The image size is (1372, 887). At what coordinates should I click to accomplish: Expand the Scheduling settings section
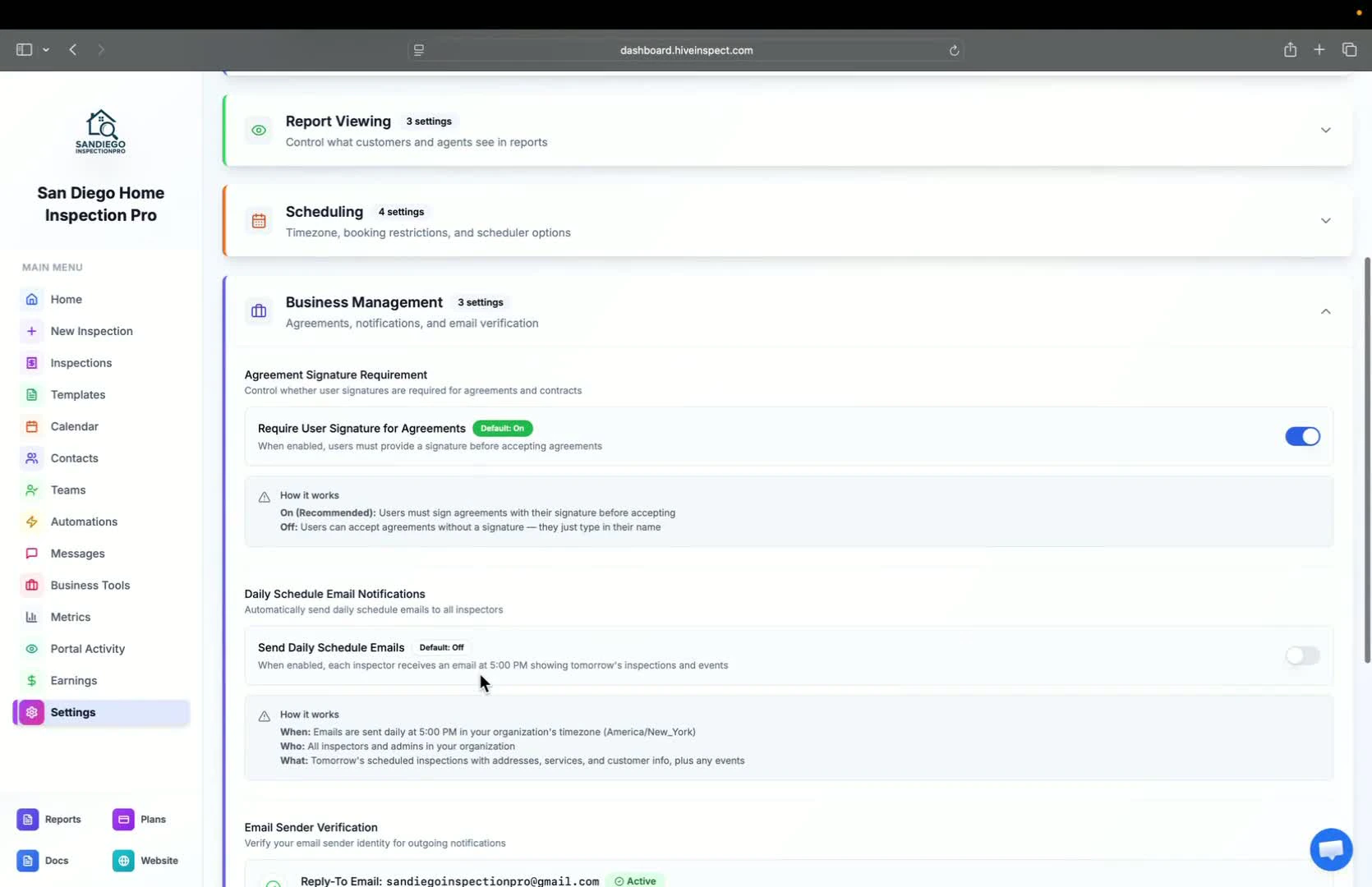point(1325,220)
